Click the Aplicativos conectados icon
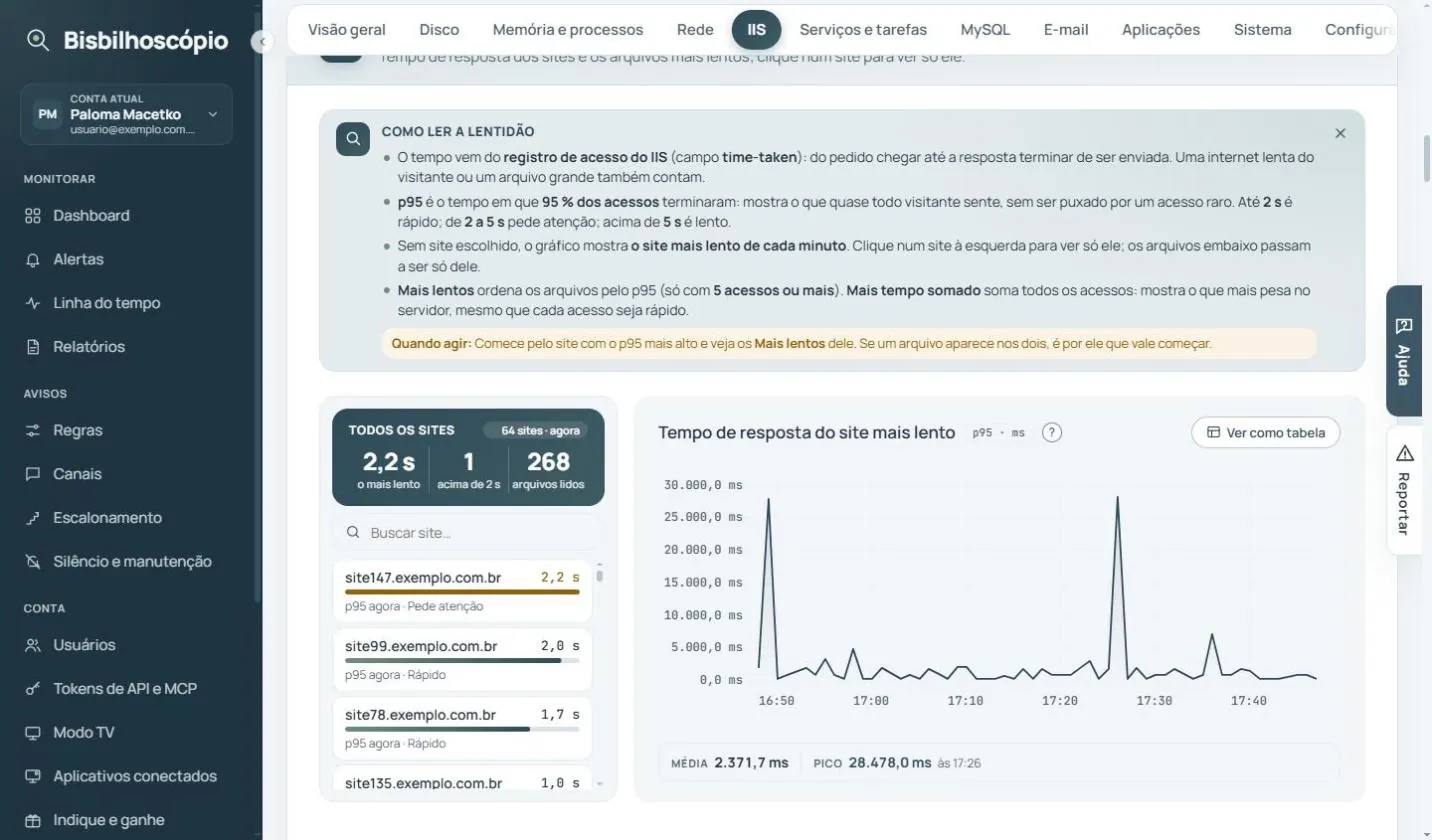The image size is (1432, 840). 33,776
